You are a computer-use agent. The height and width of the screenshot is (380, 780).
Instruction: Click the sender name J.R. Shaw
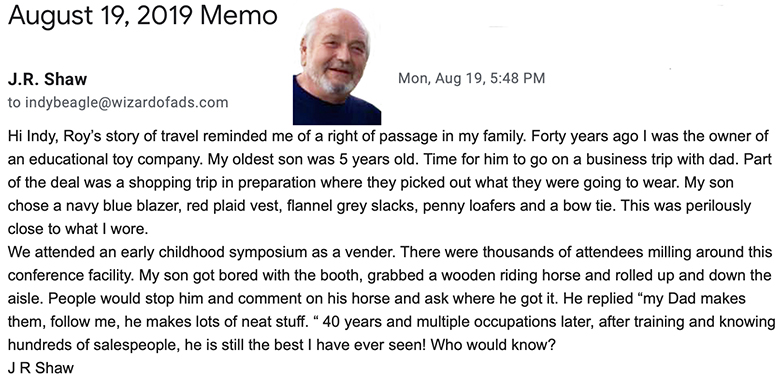(48, 79)
